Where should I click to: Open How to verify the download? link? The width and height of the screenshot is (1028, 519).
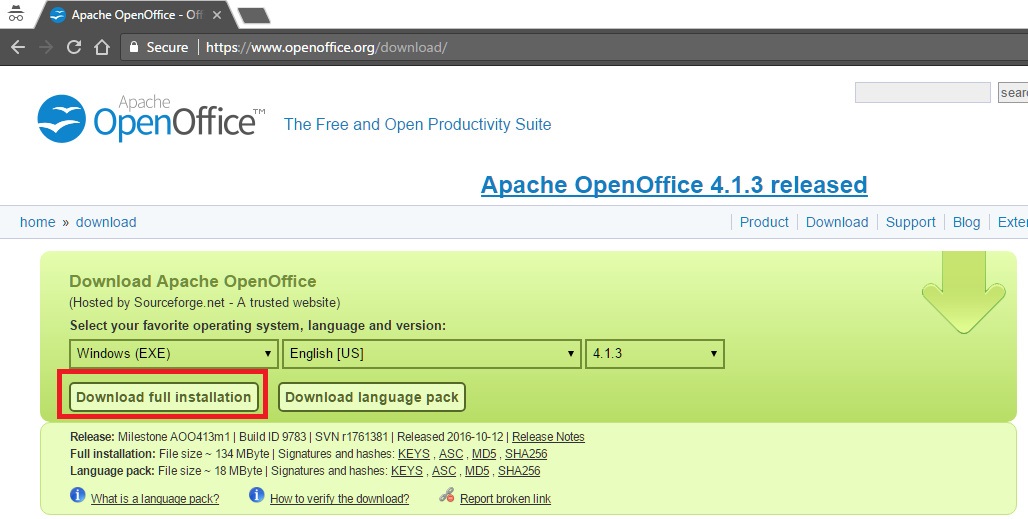[340, 499]
